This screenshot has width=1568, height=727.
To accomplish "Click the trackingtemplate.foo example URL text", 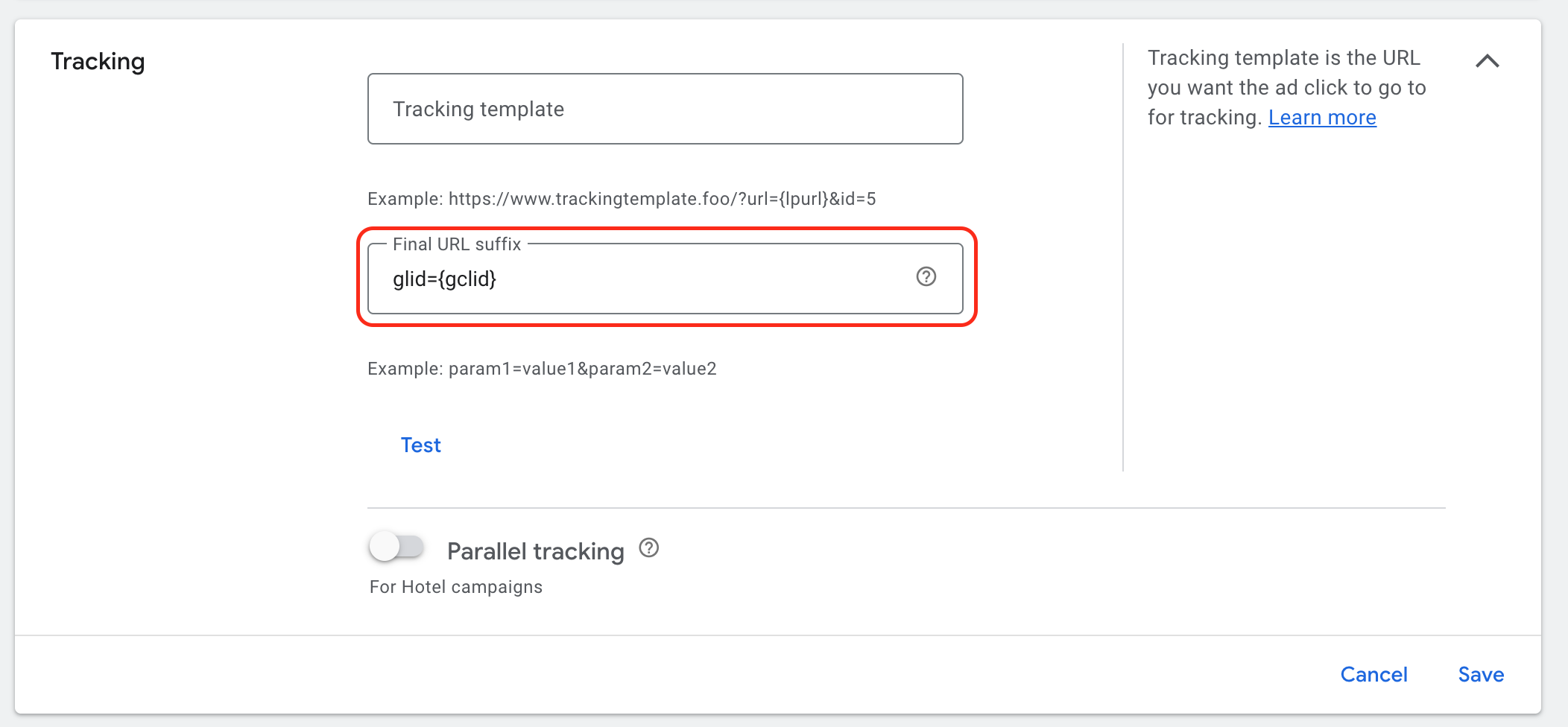I will [x=662, y=199].
